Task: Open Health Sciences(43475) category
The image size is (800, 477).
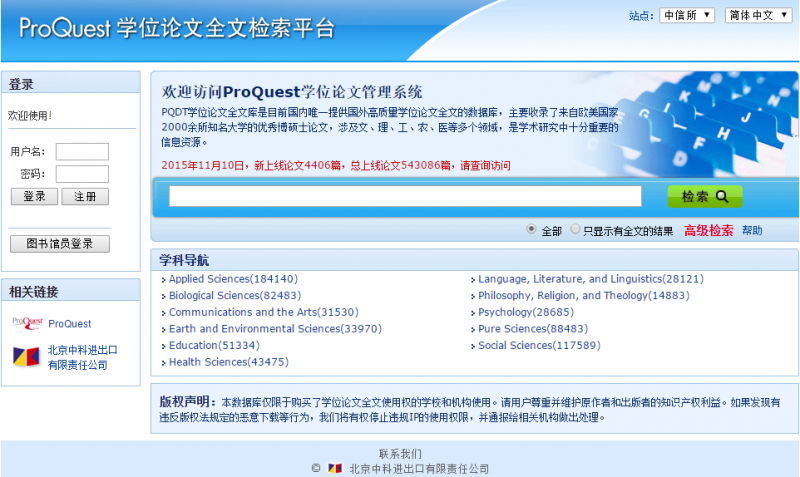Action: (229, 362)
